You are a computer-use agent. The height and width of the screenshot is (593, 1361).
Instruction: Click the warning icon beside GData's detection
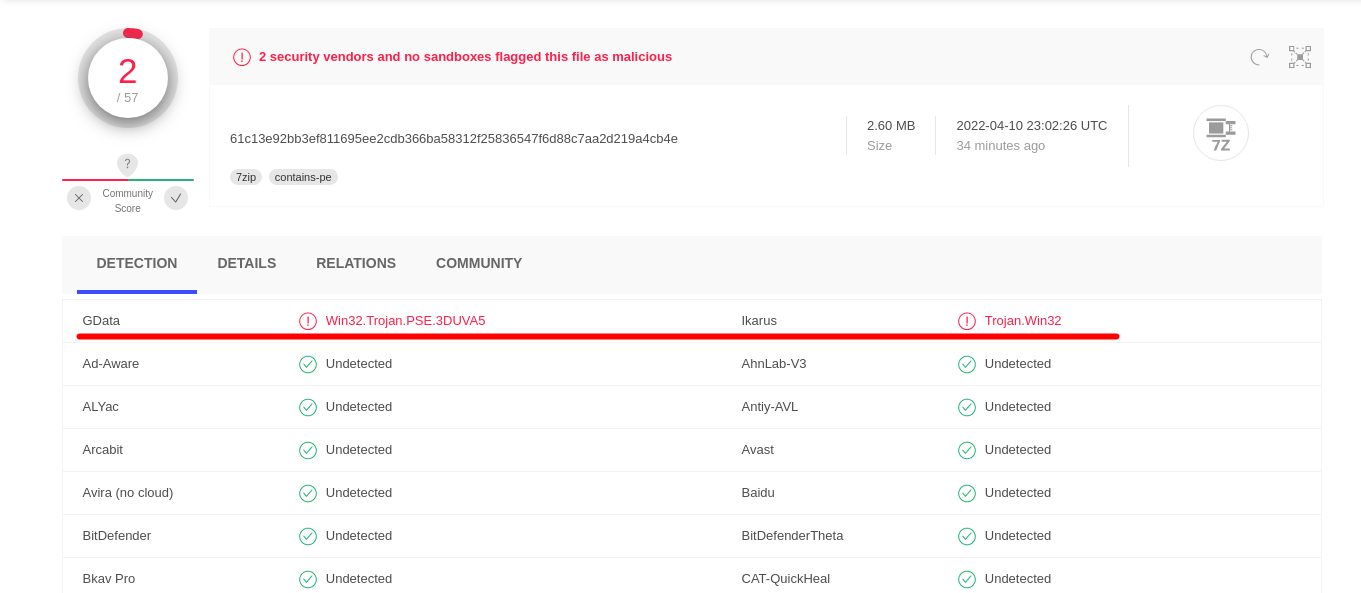307,320
